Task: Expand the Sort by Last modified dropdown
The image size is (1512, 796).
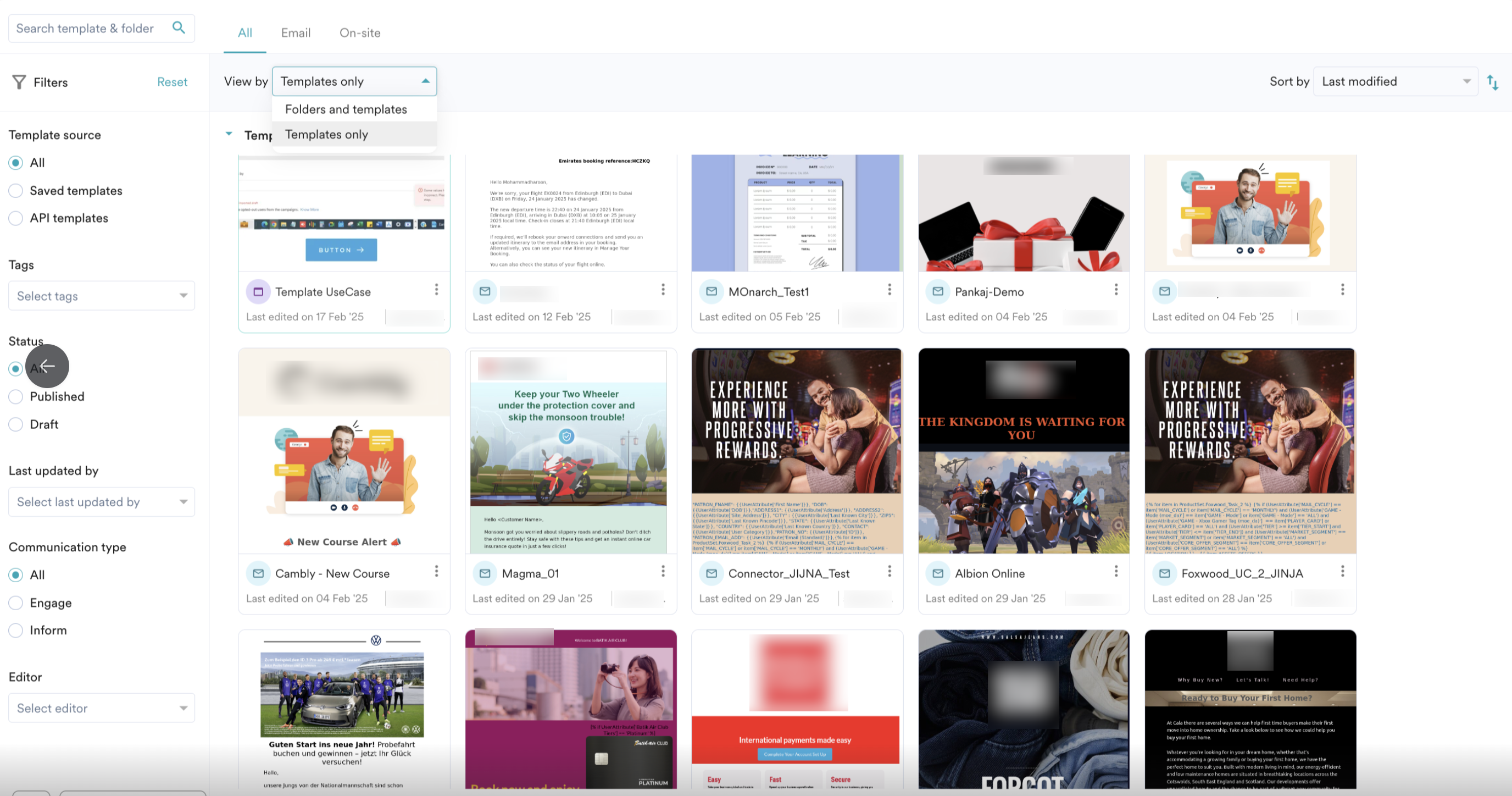Action: (x=1394, y=82)
